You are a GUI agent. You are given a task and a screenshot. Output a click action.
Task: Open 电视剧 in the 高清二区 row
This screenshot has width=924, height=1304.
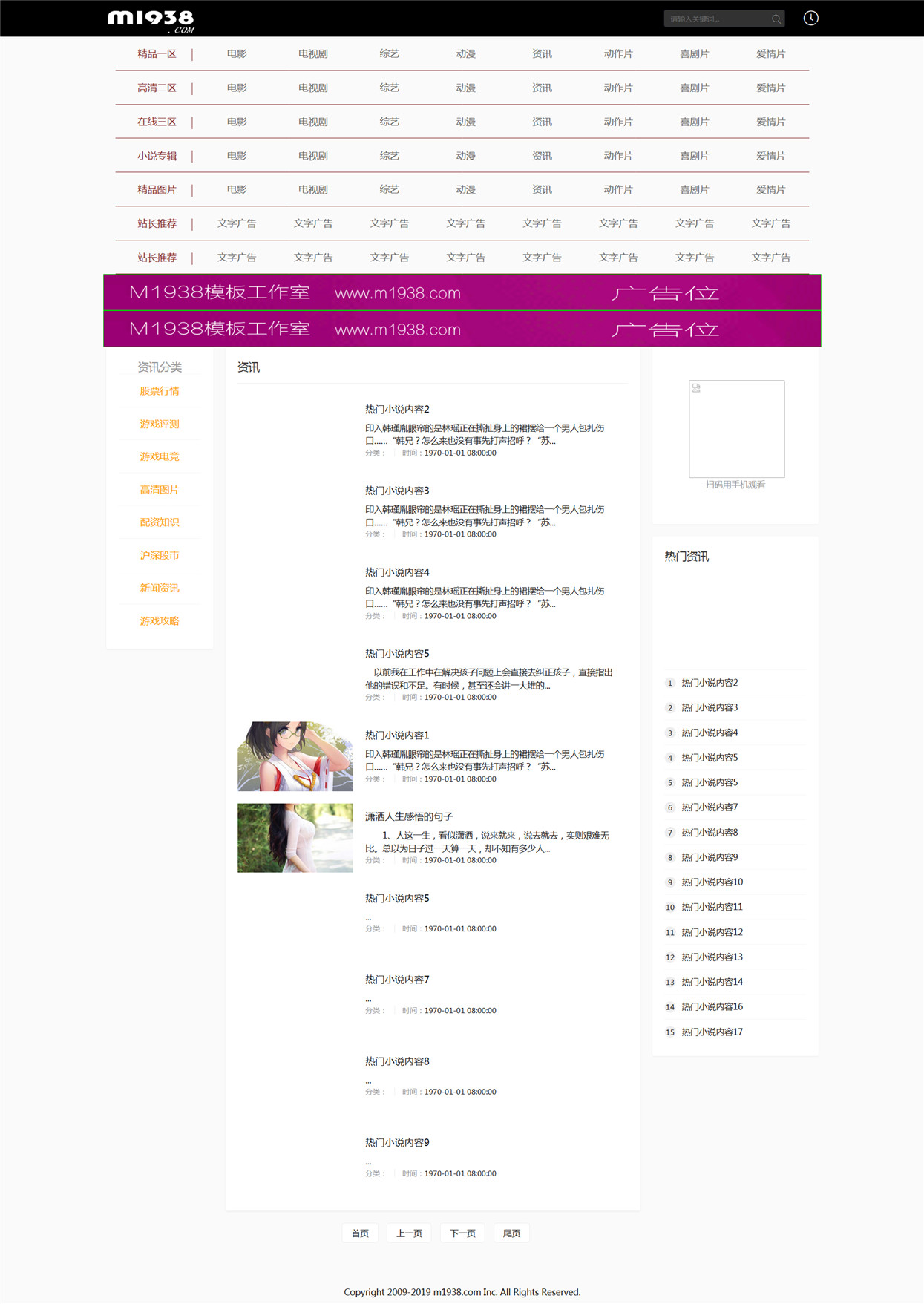click(x=313, y=88)
